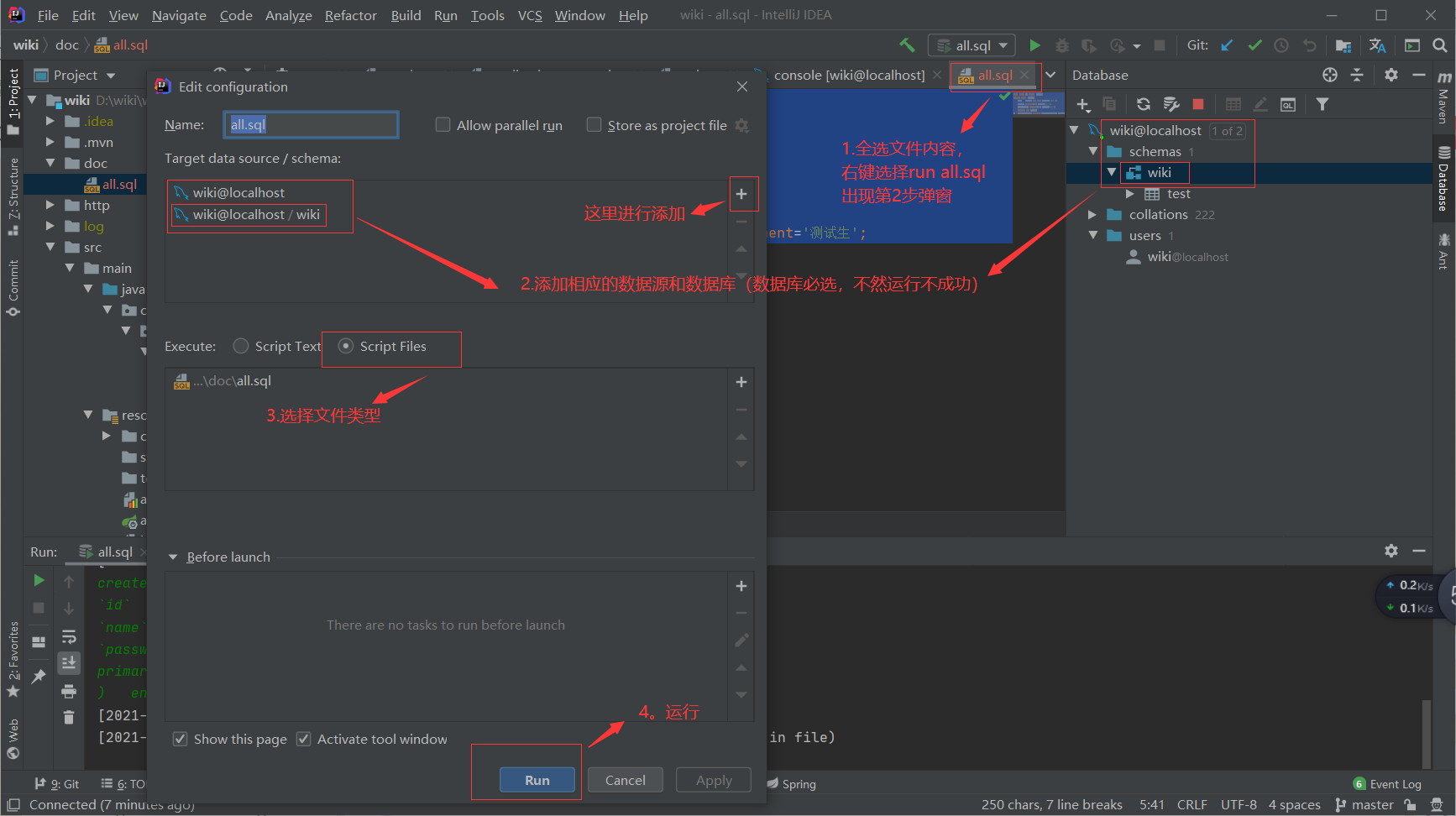Uncheck Activate tool window checkbox
The height and width of the screenshot is (816, 1456).
304,739
